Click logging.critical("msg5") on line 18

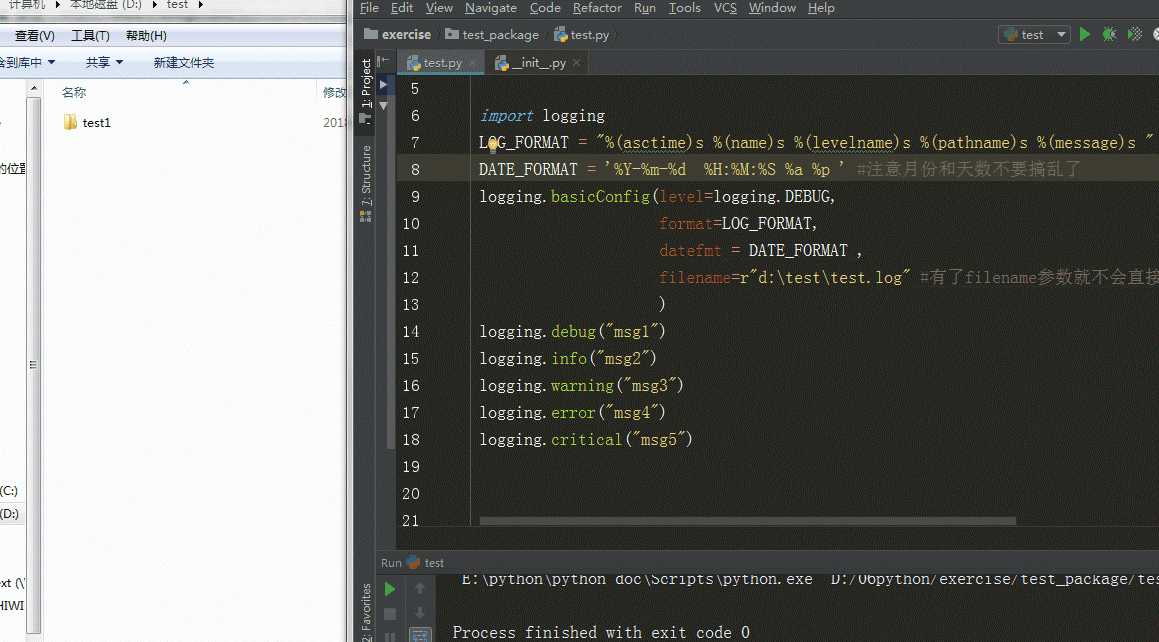585,440
